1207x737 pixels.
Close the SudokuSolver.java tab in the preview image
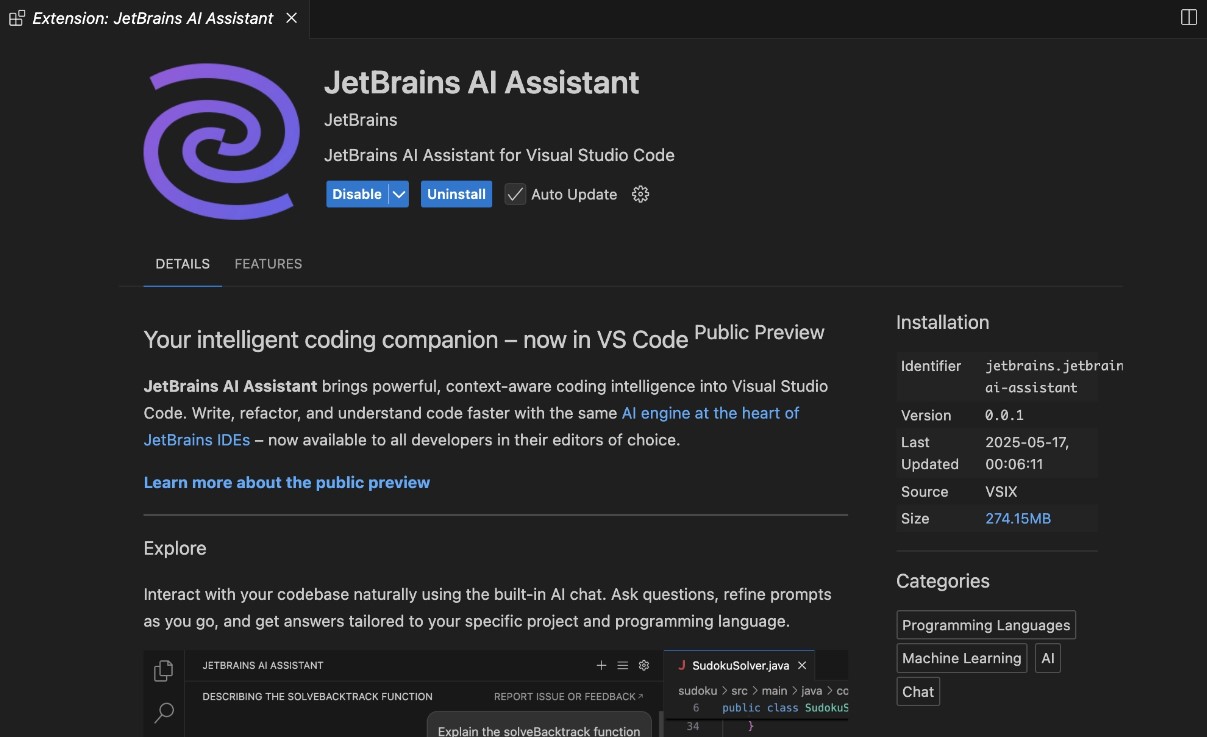(802, 665)
